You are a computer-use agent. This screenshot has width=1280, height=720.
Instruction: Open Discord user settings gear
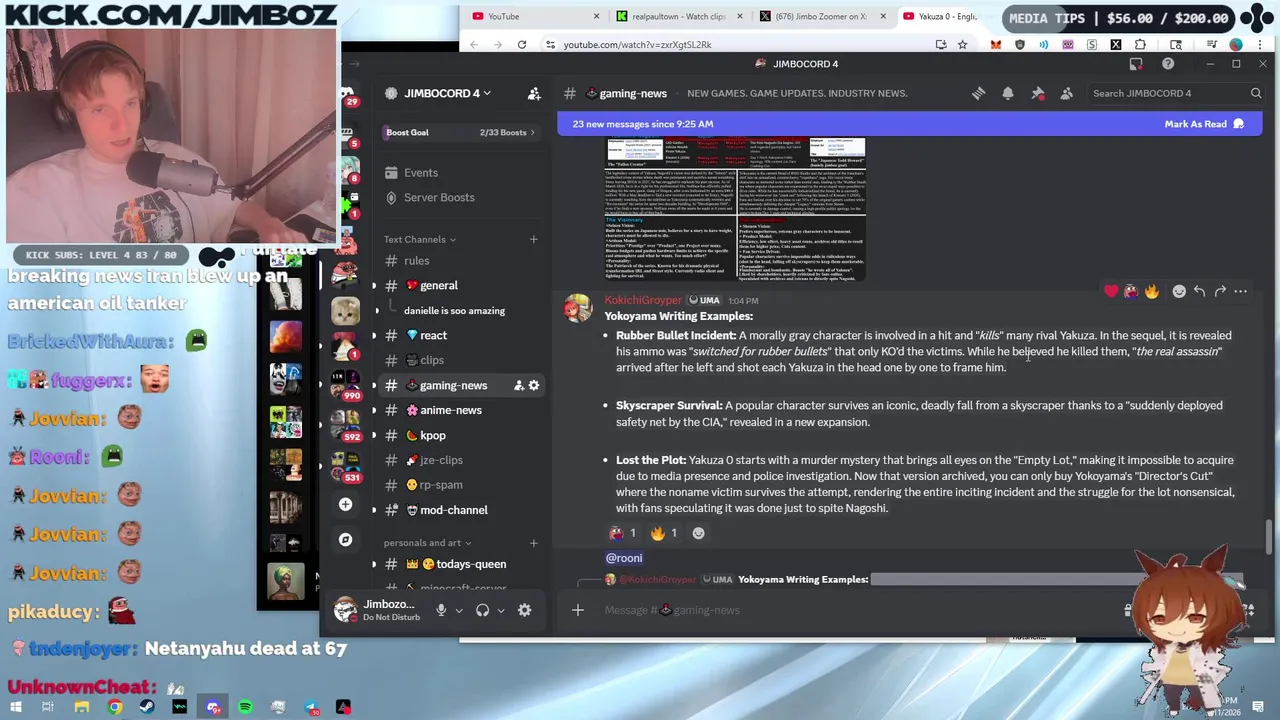[x=524, y=610]
